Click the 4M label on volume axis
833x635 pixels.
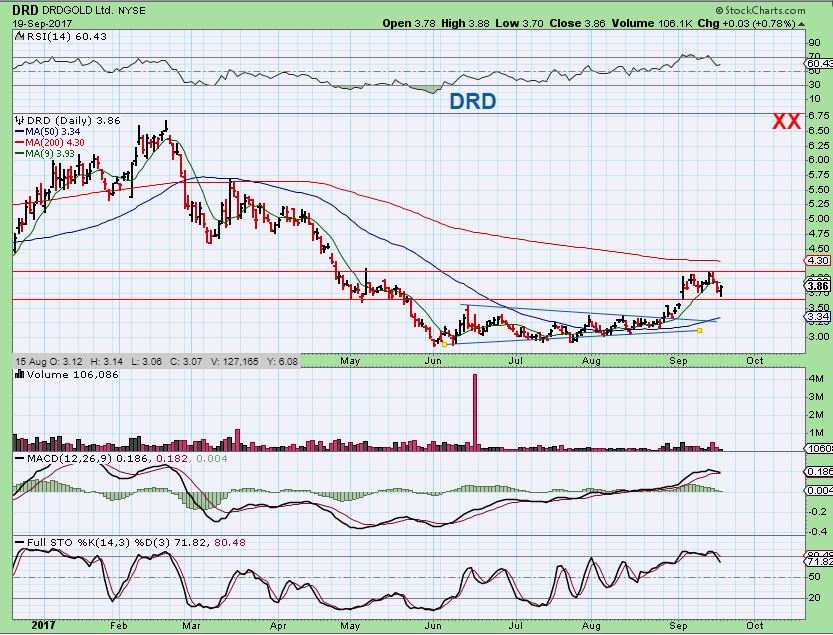pos(815,379)
